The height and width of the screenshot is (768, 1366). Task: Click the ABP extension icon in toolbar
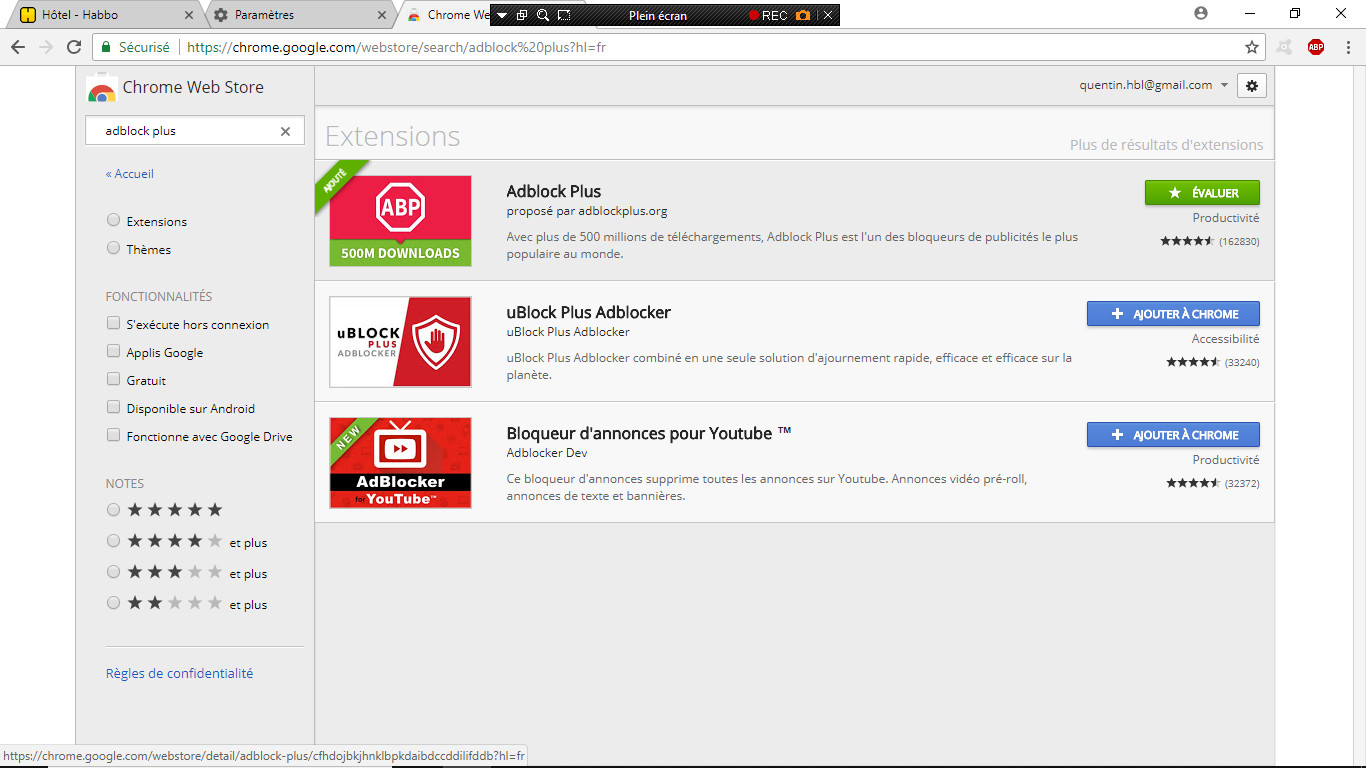pos(1316,47)
